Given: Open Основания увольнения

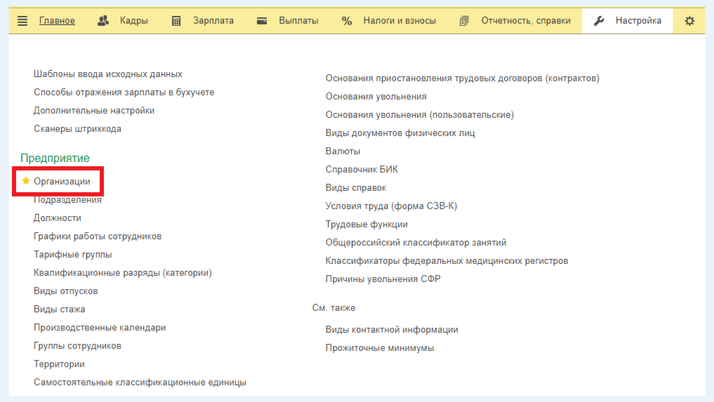Looking at the screenshot, I should (x=376, y=97).
